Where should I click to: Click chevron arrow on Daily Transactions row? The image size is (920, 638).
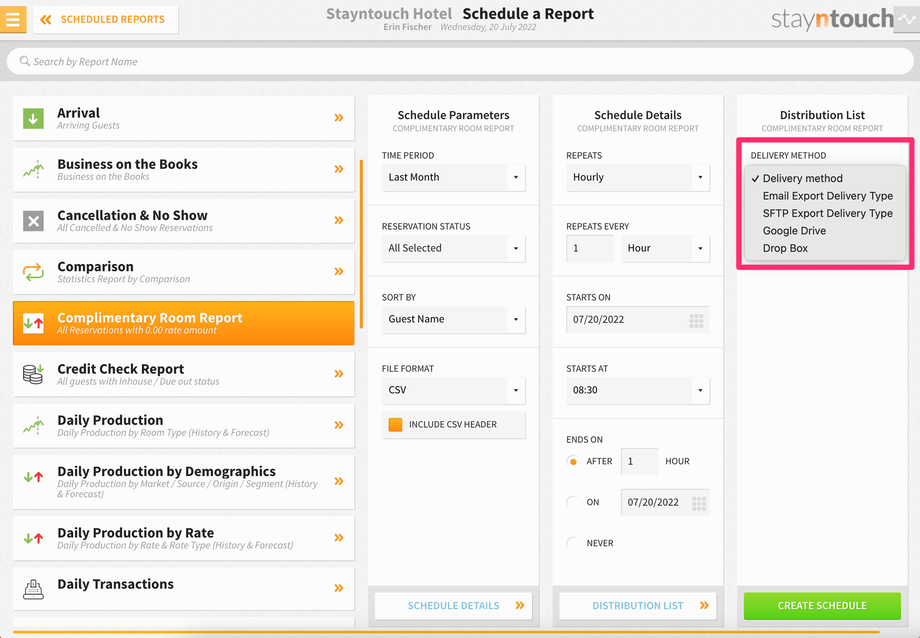[x=339, y=588]
